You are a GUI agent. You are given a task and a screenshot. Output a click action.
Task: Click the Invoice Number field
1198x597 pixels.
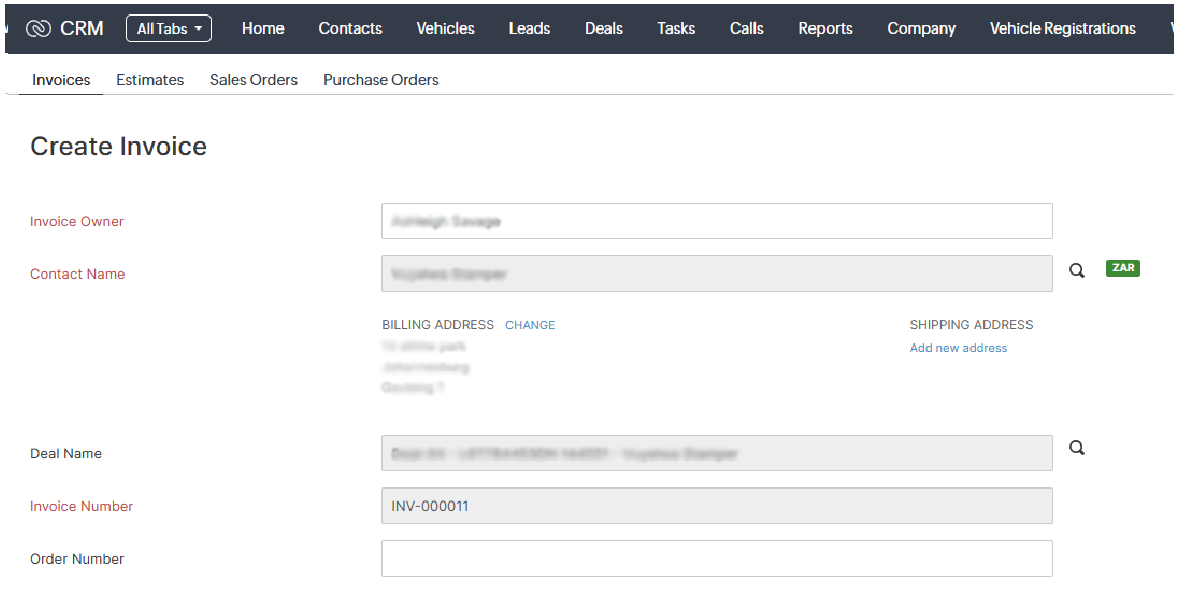coord(716,506)
